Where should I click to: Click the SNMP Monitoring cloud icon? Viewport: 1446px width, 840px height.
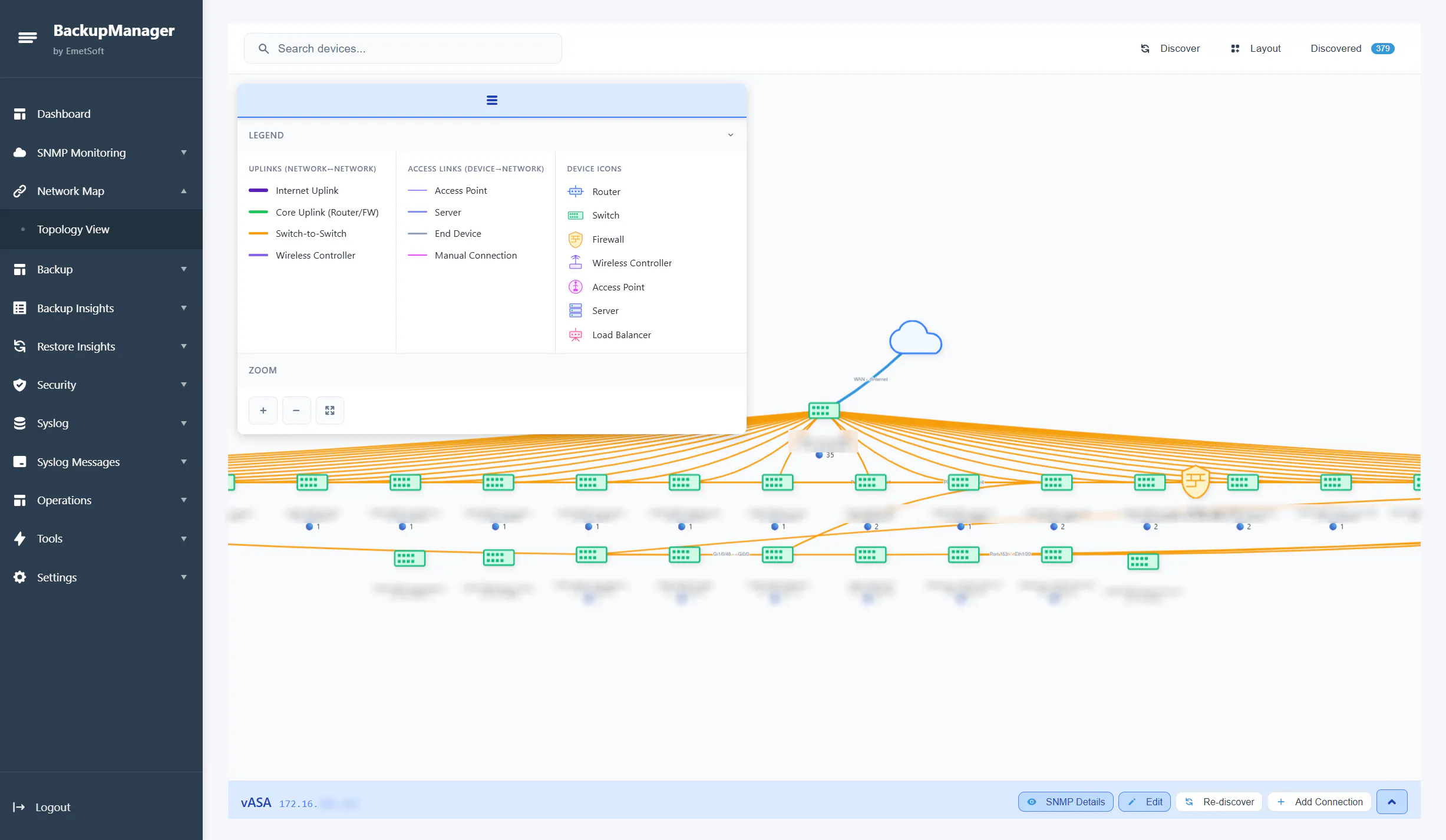pos(19,153)
